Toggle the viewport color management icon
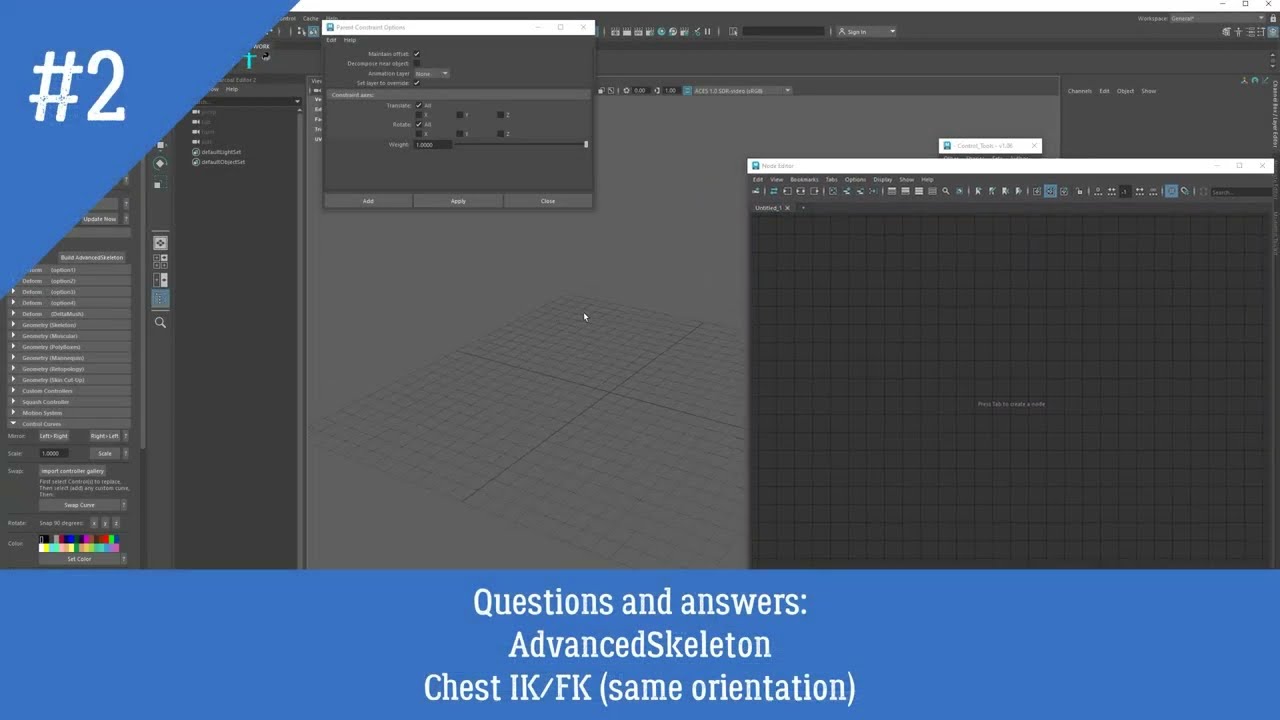The width and height of the screenshot is (1280, 720). 686,90
